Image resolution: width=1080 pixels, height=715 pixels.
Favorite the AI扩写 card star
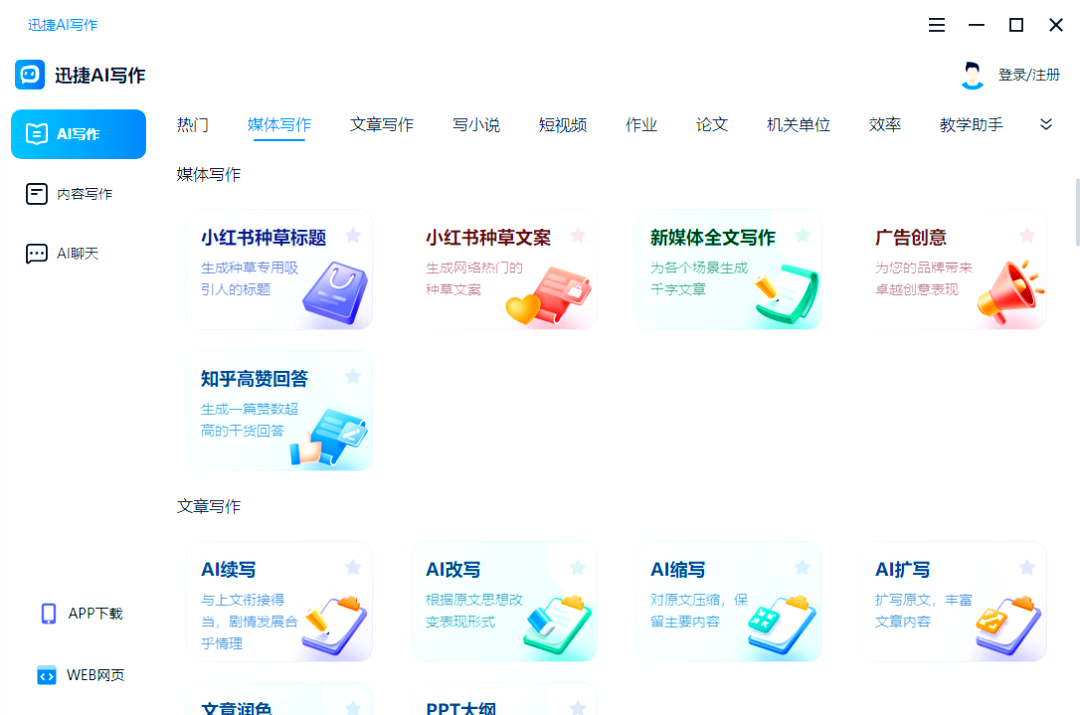tap(1026, 567)
